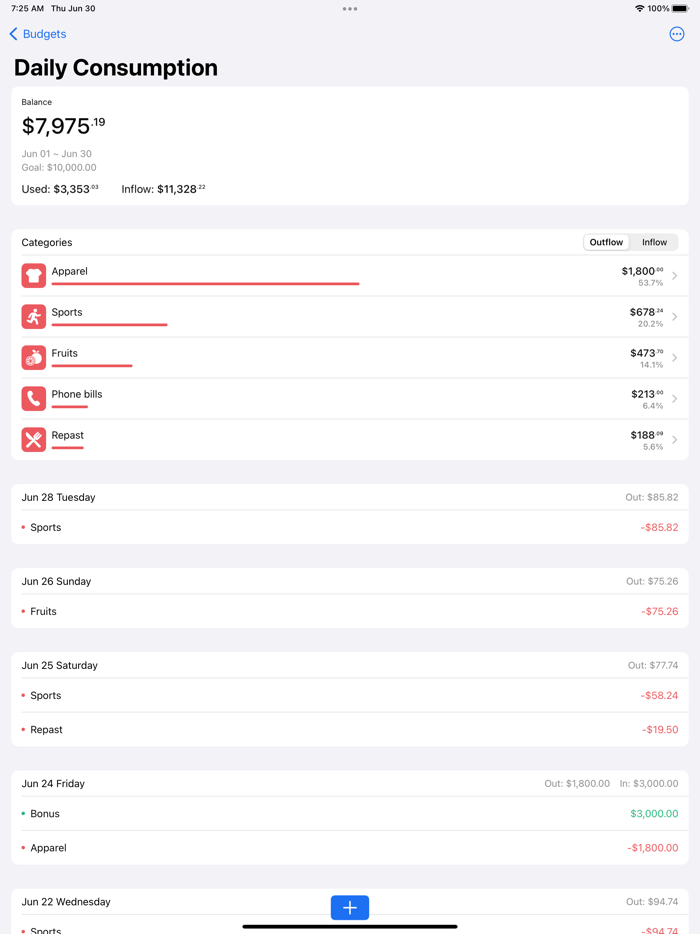Tap the Fruits category icon

coord(33,357)
